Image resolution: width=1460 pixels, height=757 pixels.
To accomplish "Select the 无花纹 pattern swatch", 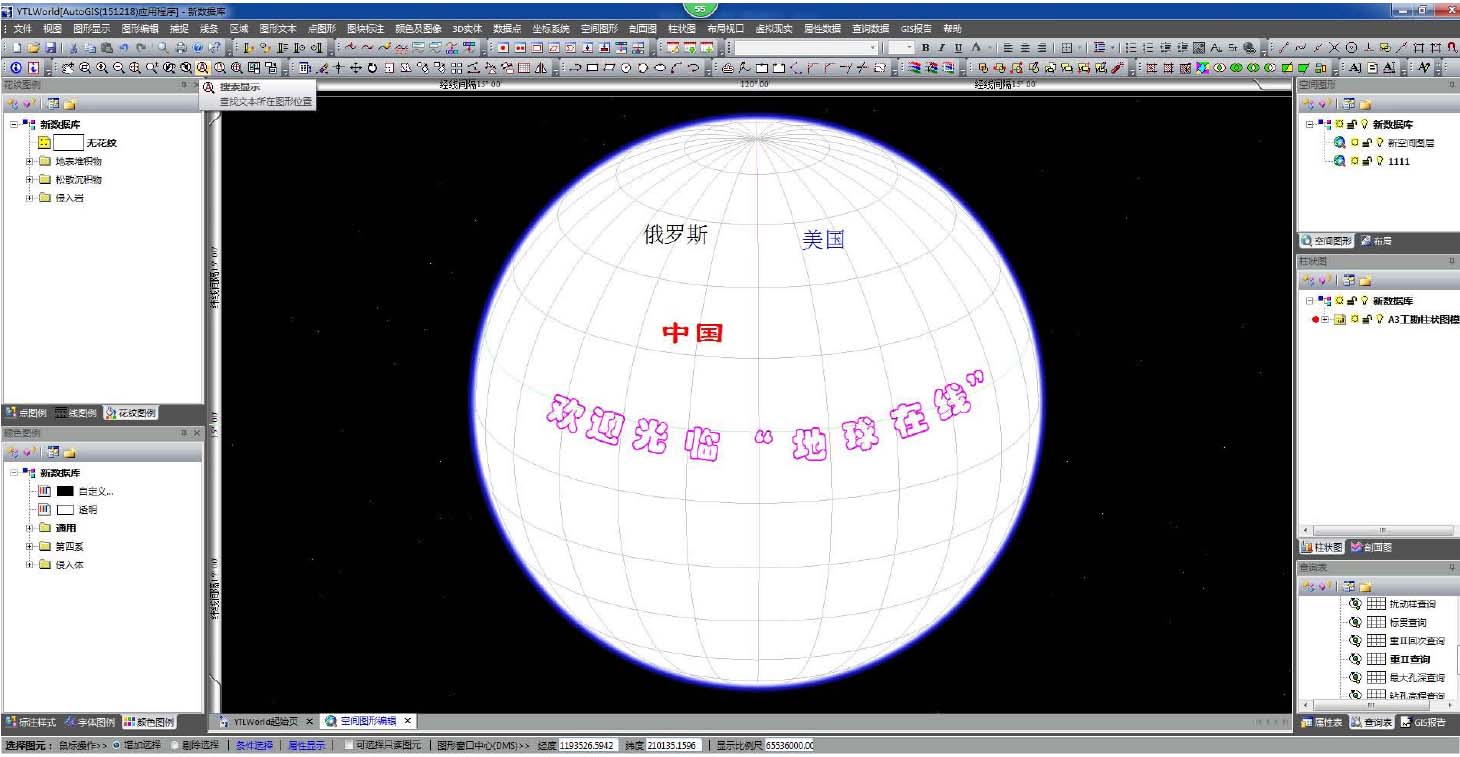I will click(68, 143).
